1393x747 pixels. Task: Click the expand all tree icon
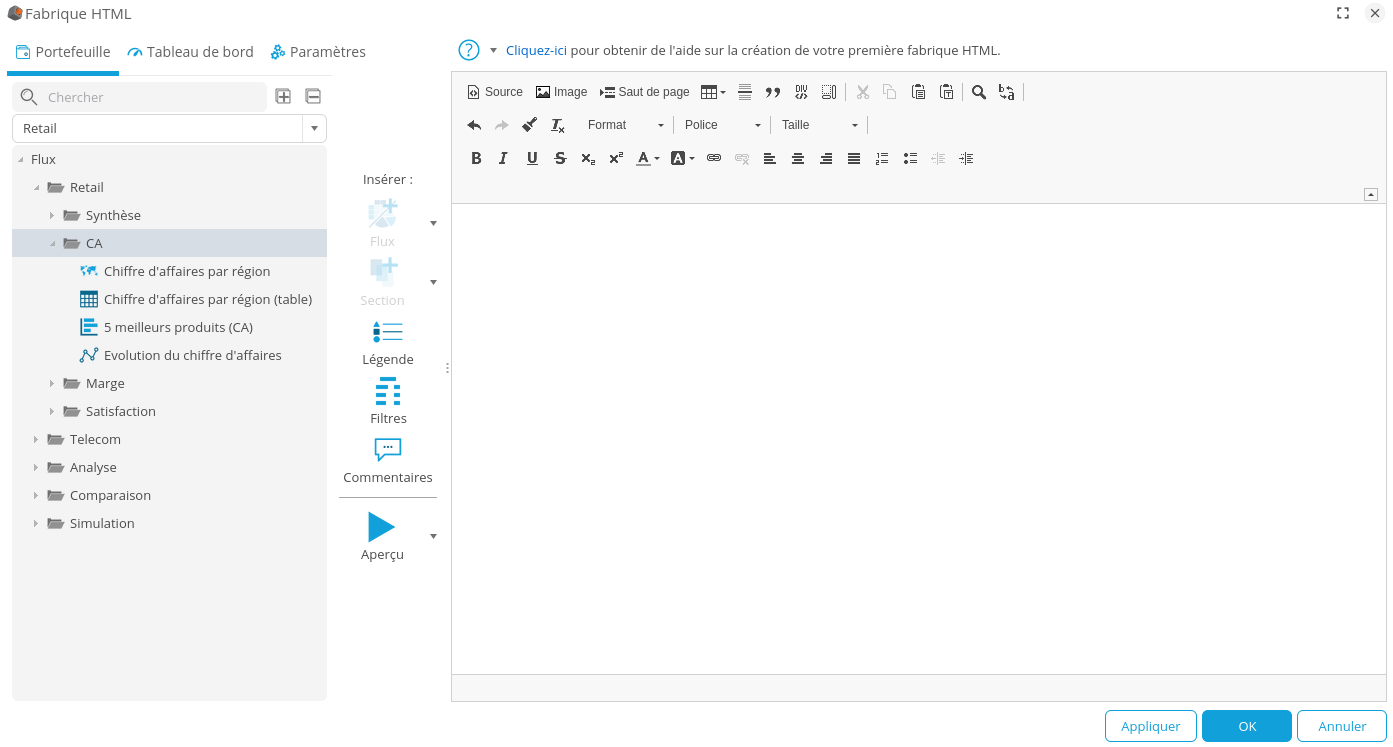(283, 97)
